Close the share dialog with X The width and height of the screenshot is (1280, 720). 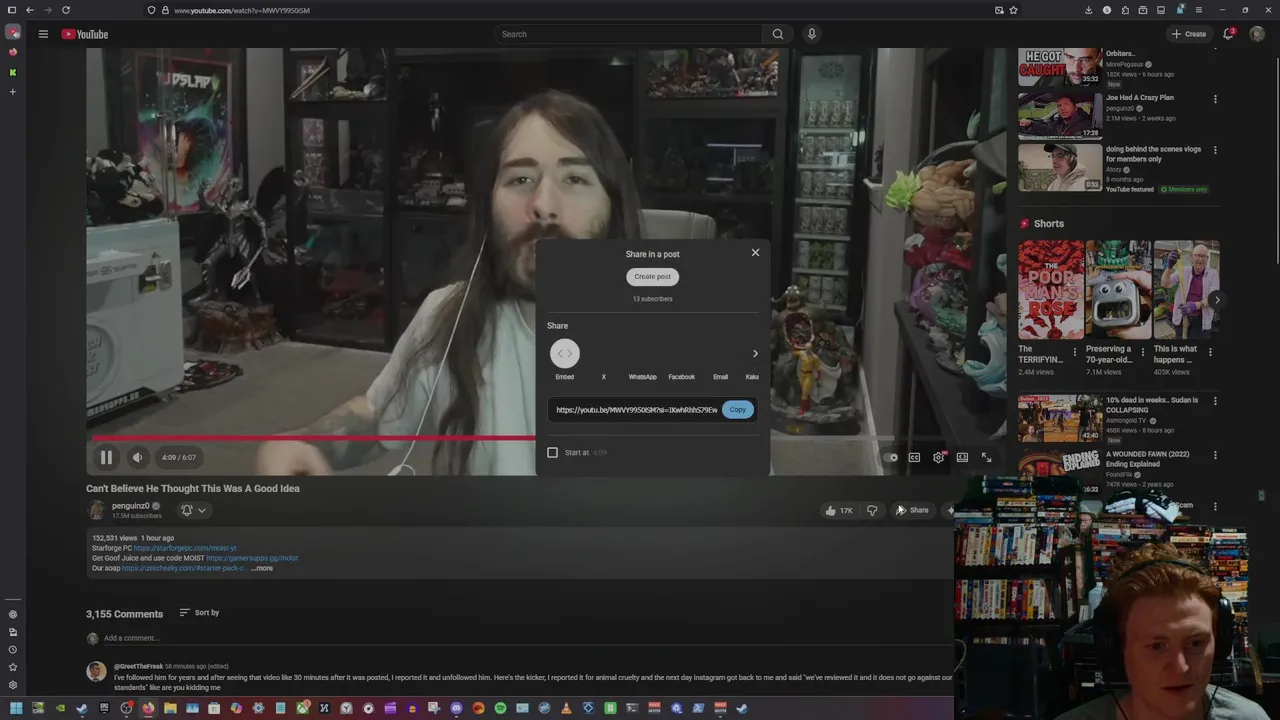[x=755, y=253]
